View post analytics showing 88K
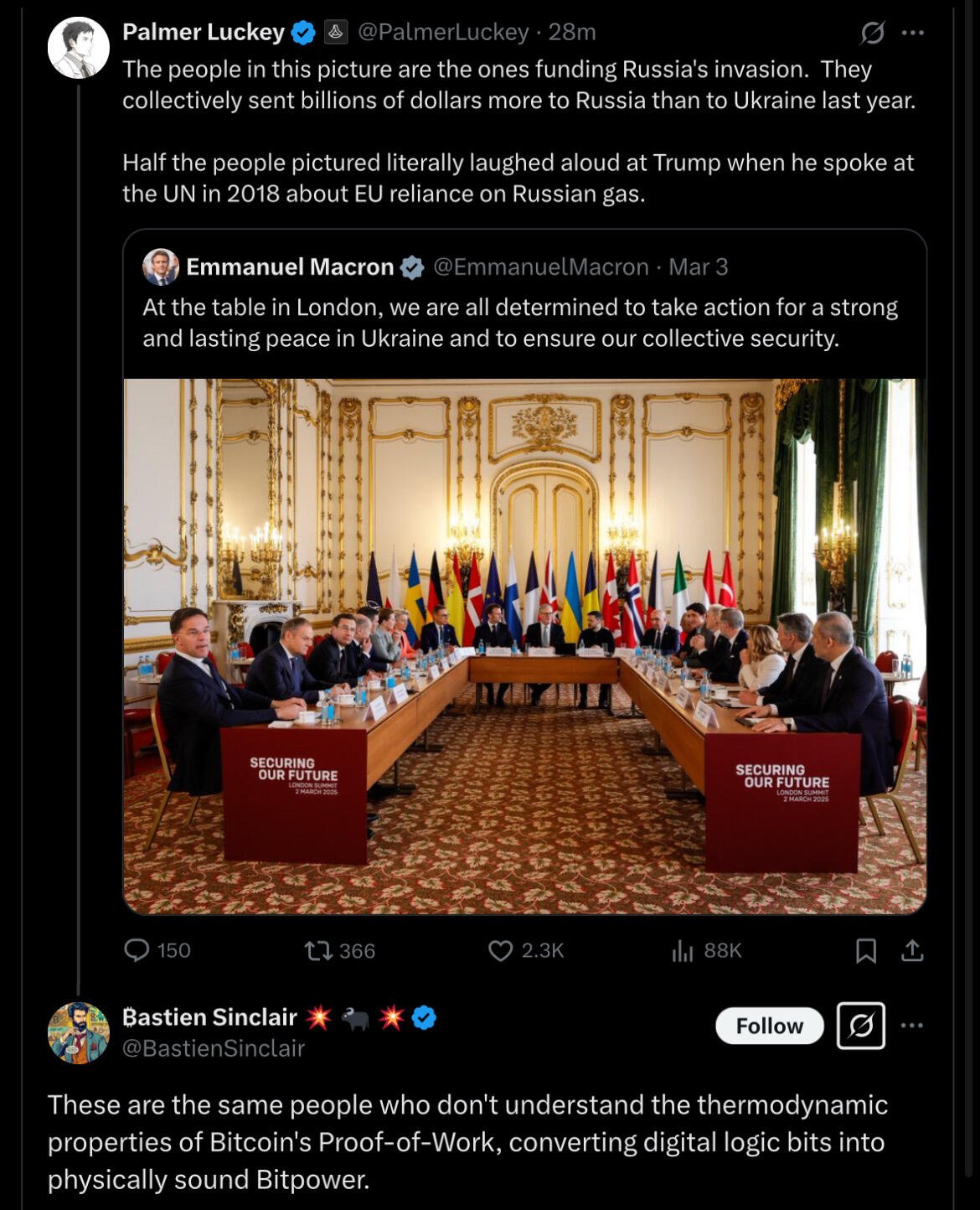Viewport: 980px width, 1210px height. coord(706,950)
